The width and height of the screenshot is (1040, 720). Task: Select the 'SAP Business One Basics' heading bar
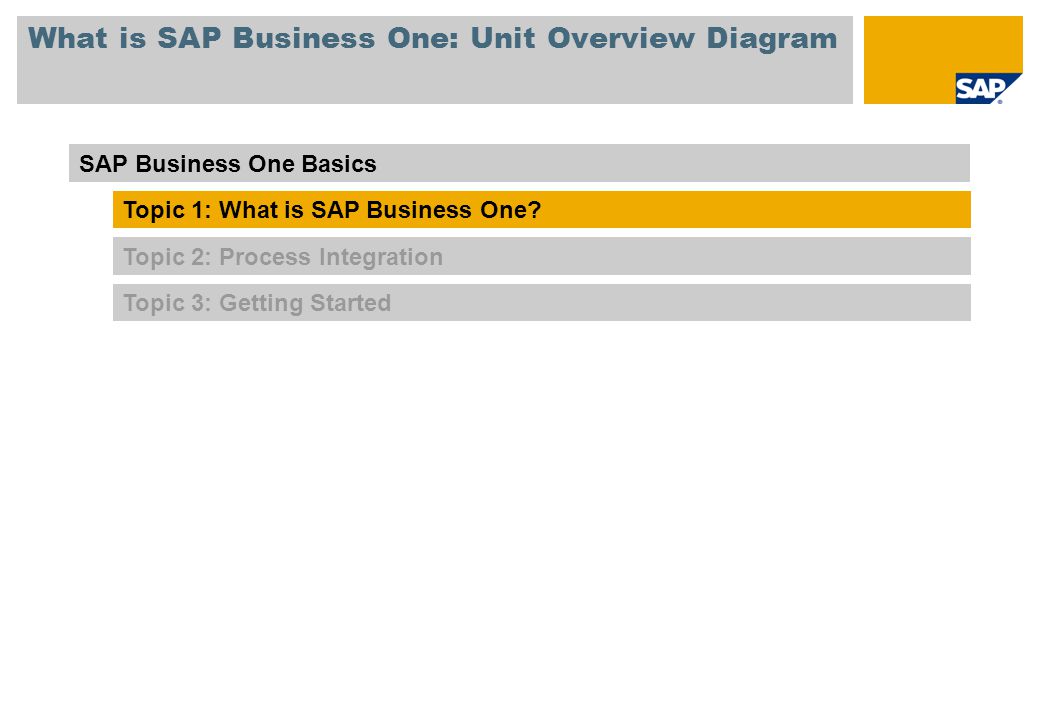[519, 163]
